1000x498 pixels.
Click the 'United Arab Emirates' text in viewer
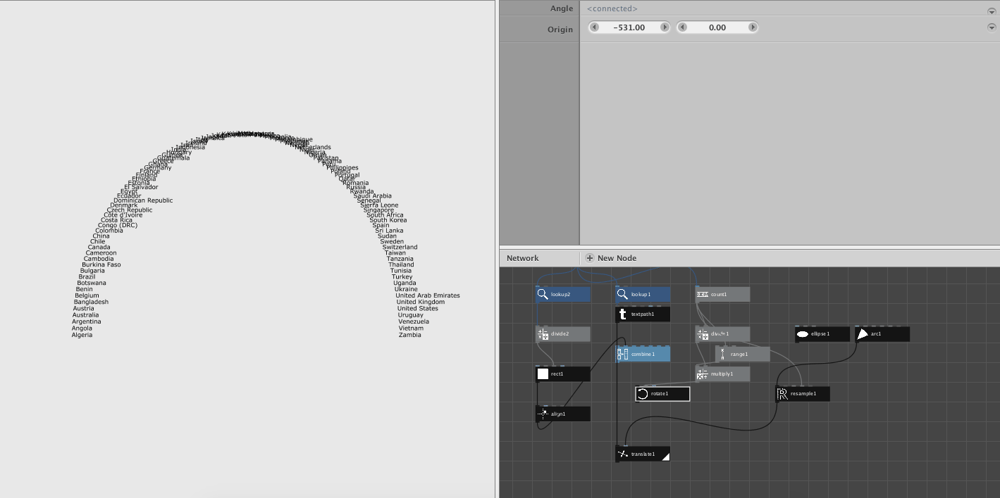coord(427,296)
